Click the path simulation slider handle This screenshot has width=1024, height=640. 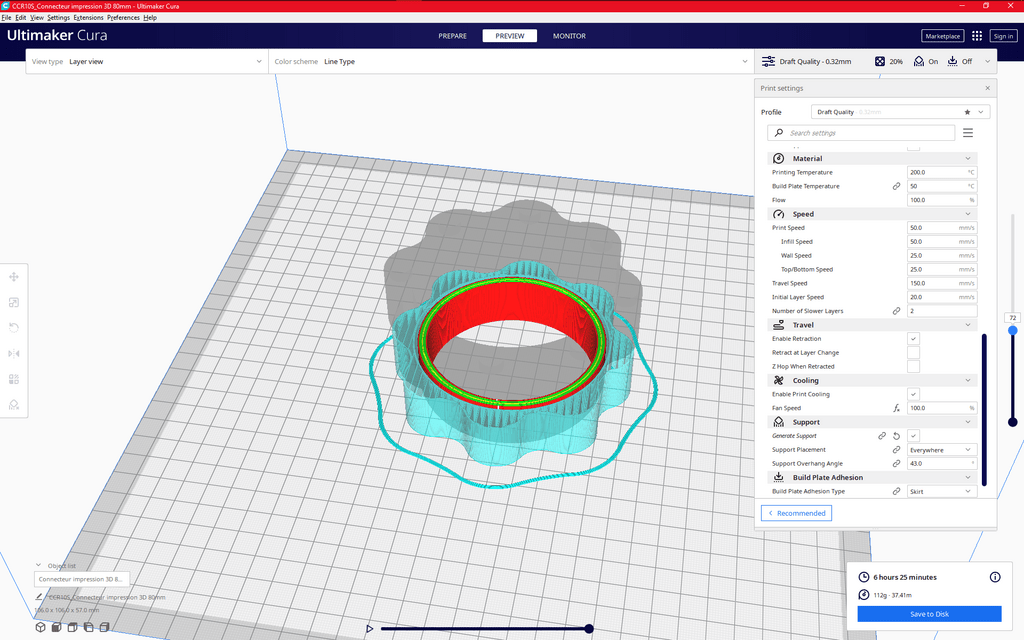point(589,629)
